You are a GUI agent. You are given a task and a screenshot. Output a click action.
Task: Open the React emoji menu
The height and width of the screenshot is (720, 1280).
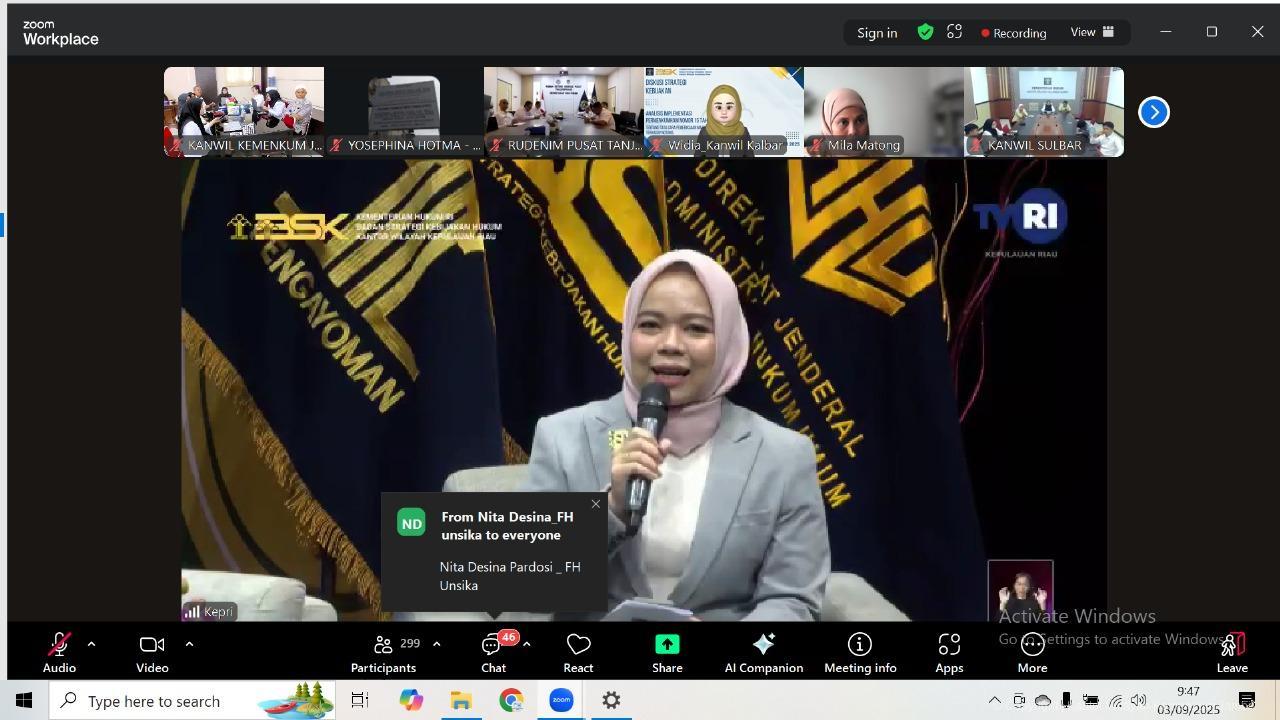pyautogui.click(x=578, y=653)
